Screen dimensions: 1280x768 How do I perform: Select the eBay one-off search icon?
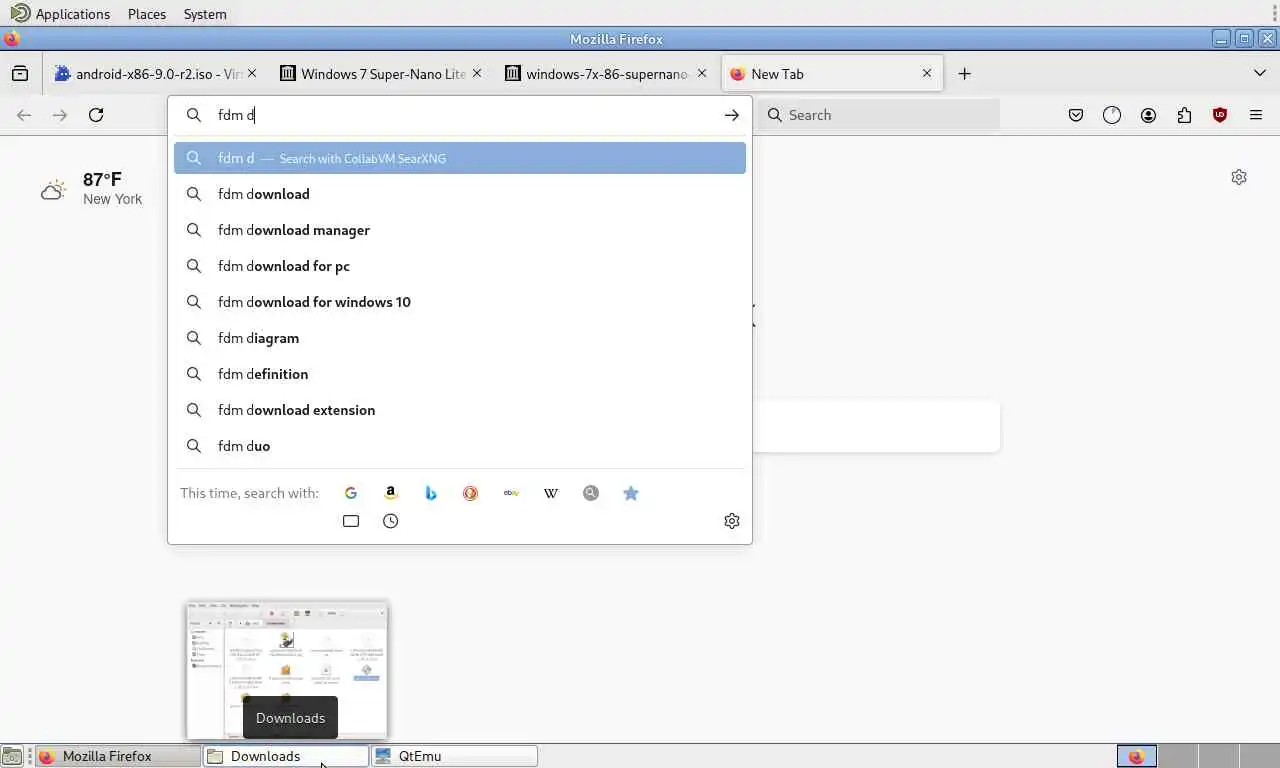coord(511,493)
